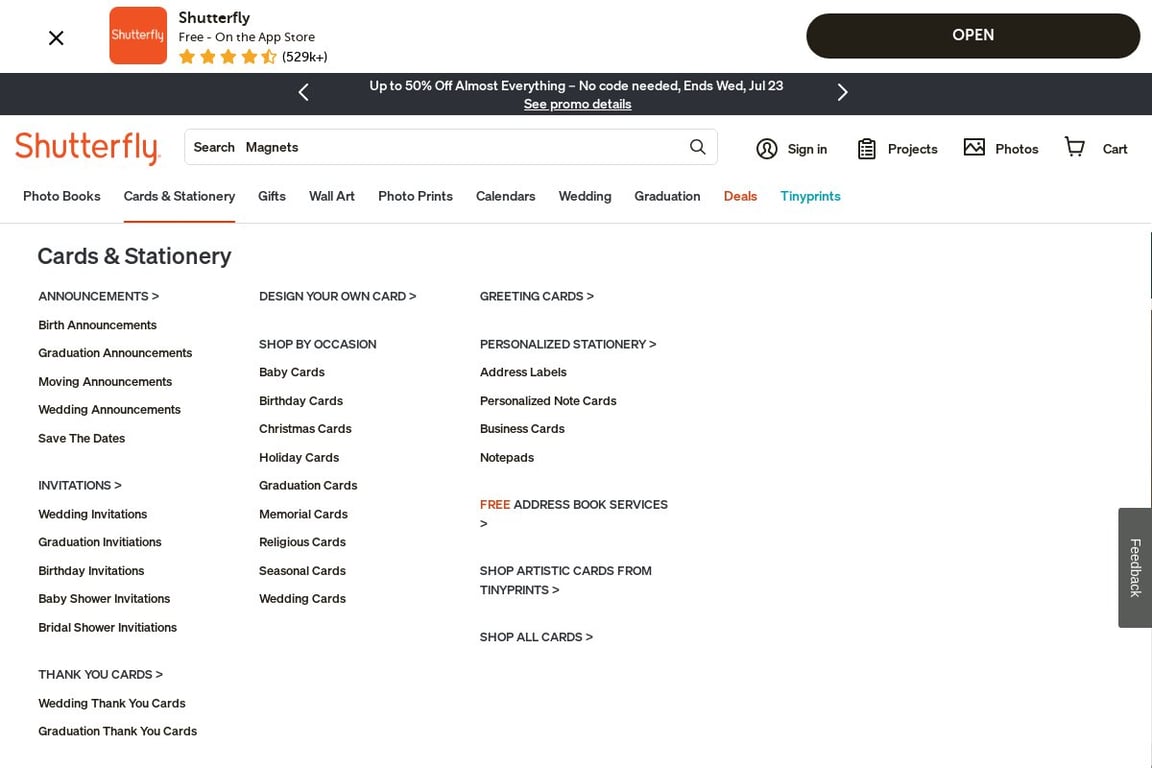This screenshot has width=1152, height=768.
Task: Open Free Address Book Services
Action: pyautogui.click(x=574, y=514)
